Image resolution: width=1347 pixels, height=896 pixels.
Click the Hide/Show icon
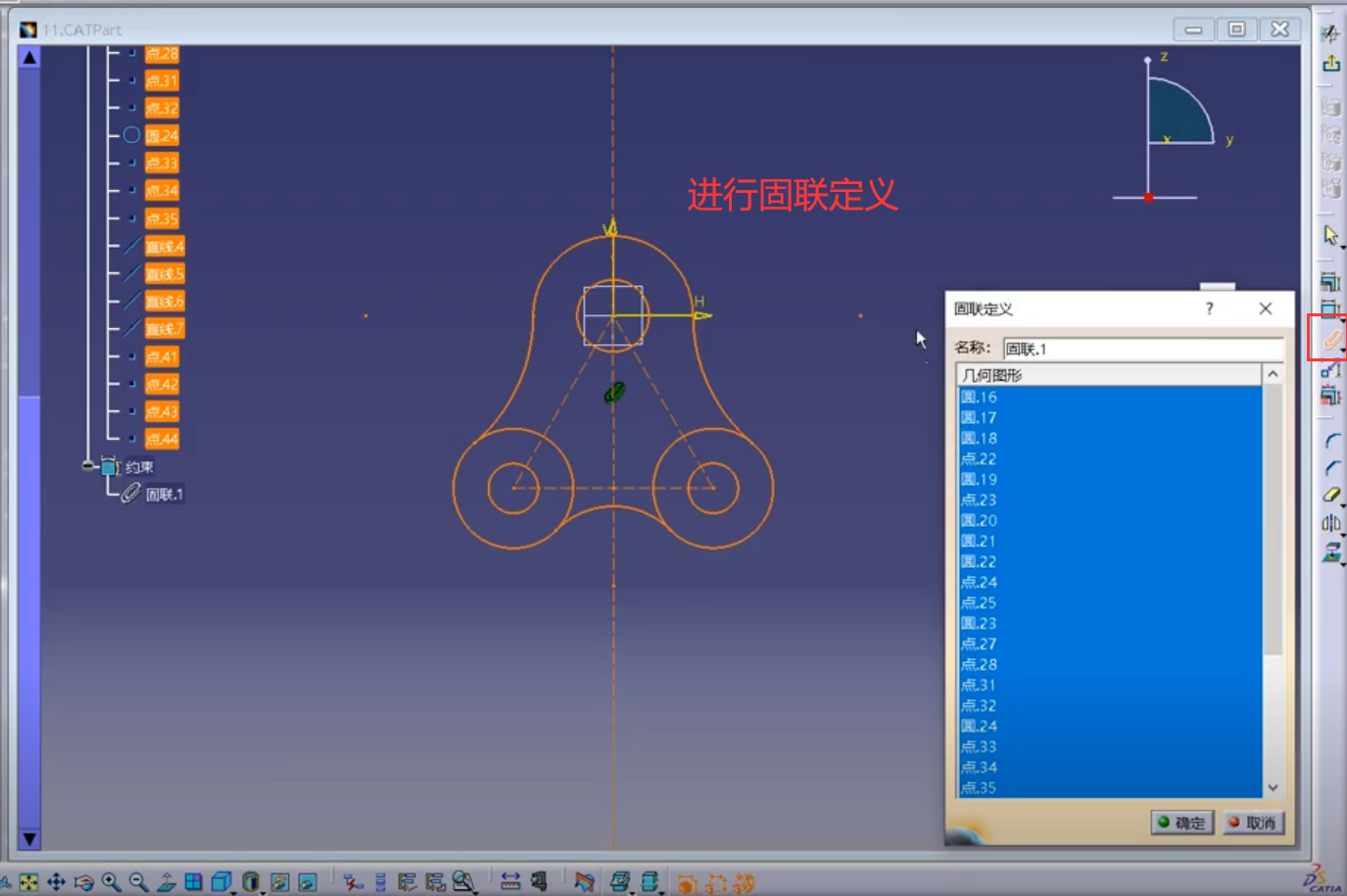(279, 882)
